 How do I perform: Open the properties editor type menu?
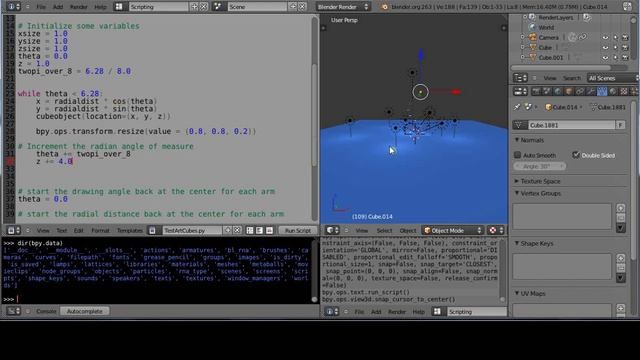[x=520, y=91]
